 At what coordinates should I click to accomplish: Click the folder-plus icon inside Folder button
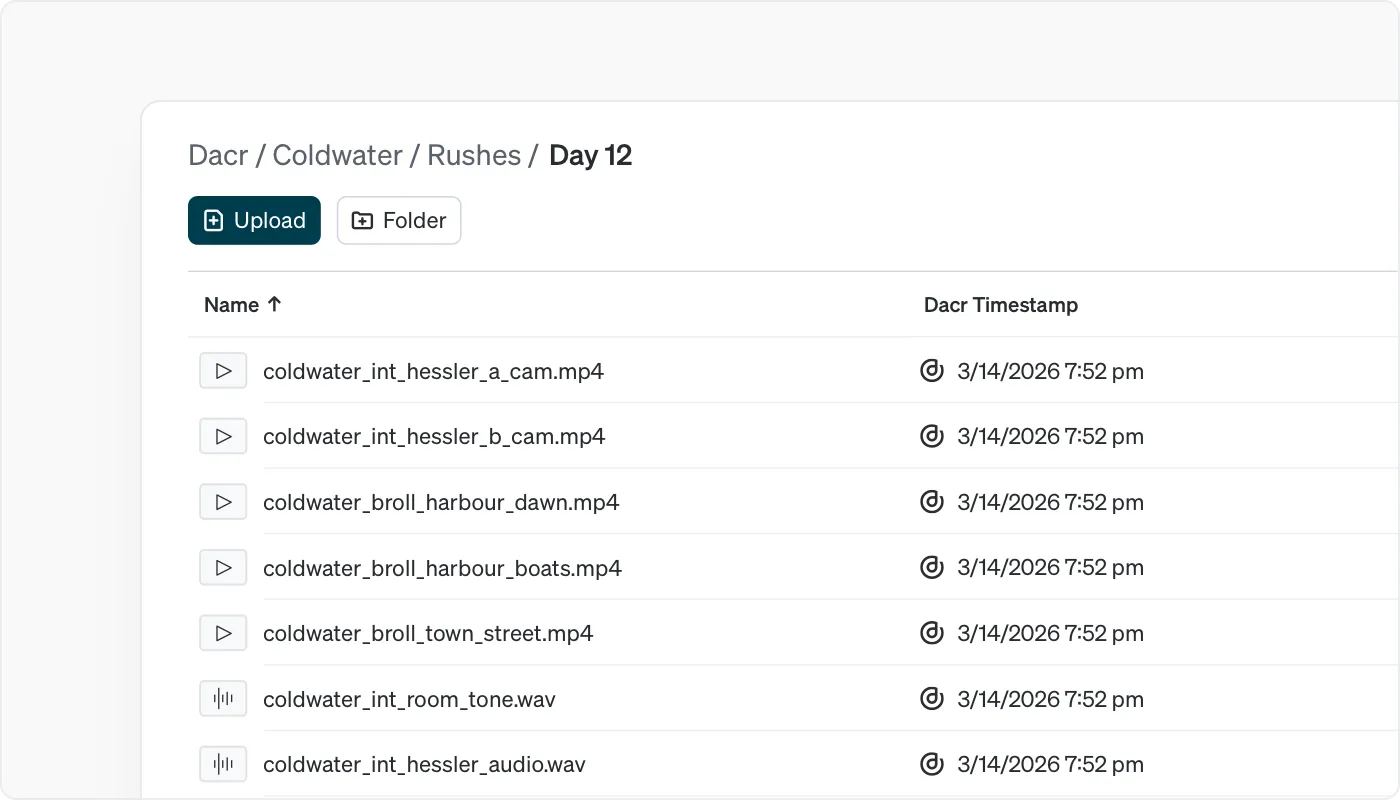click(x=362, y=221)
